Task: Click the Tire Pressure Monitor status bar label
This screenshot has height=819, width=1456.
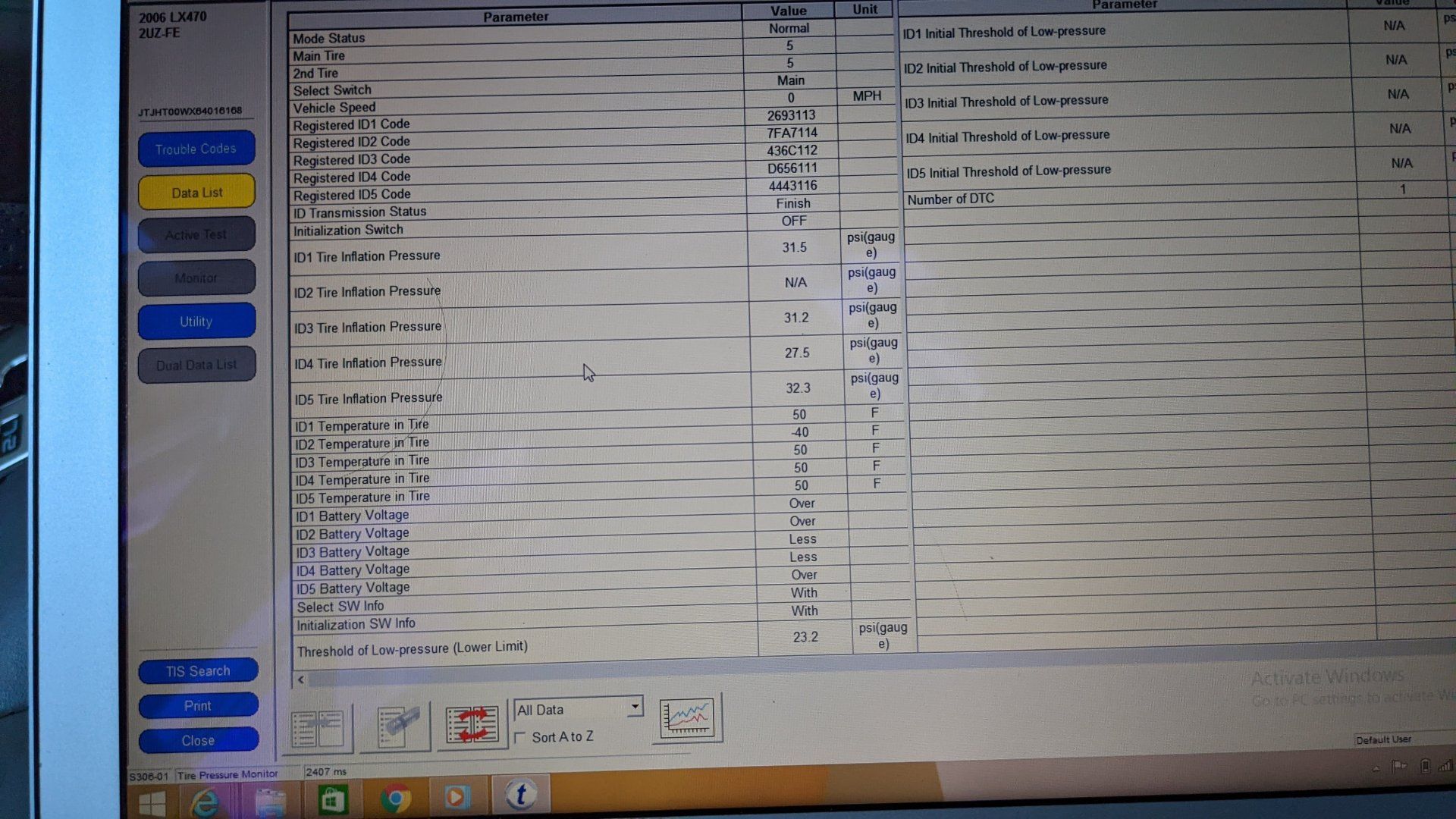Action: coord(227,774)
